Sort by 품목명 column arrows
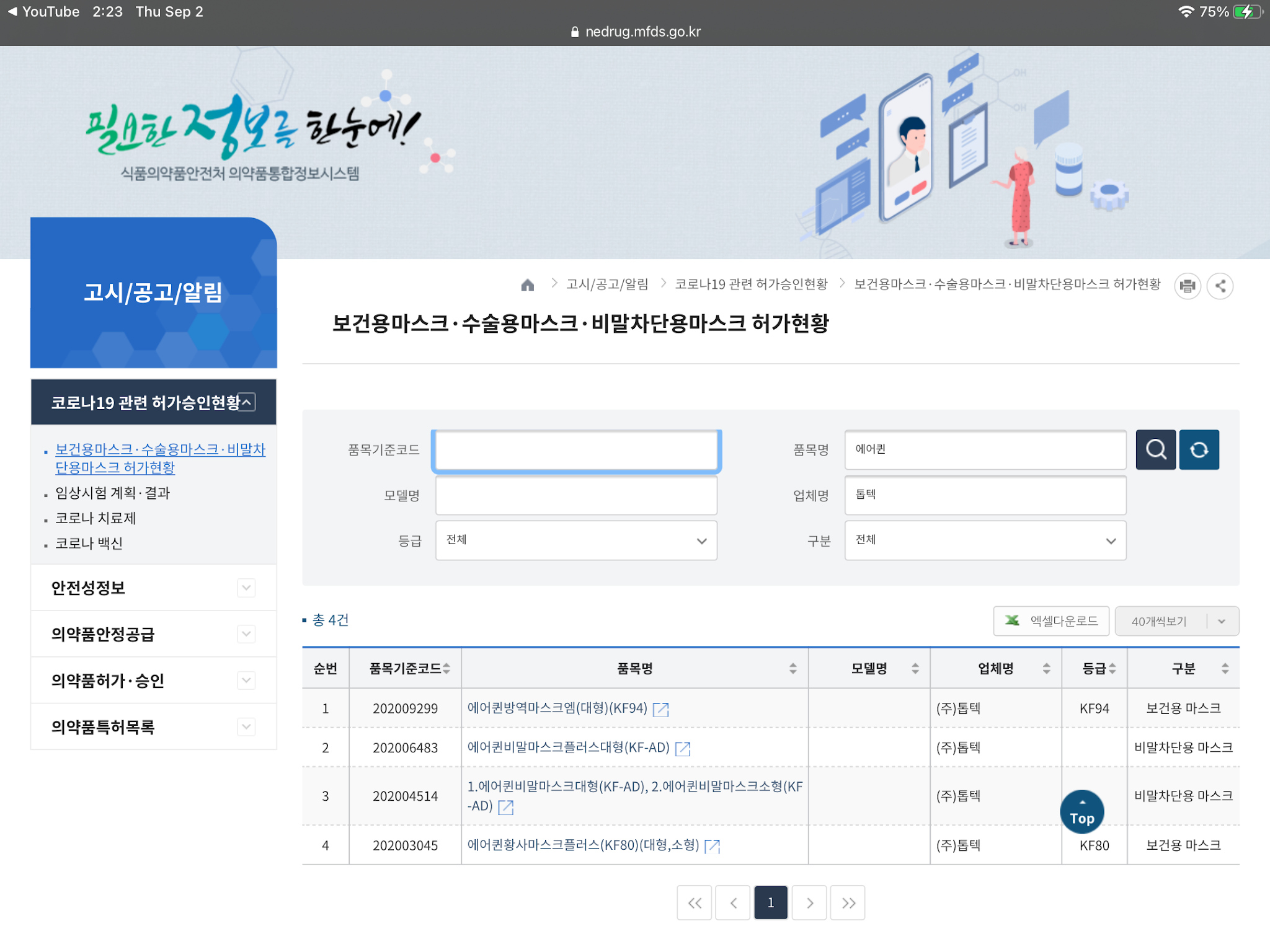This screenshot has width=1270, height=952. pyautogui.click(x=793, y=669)
